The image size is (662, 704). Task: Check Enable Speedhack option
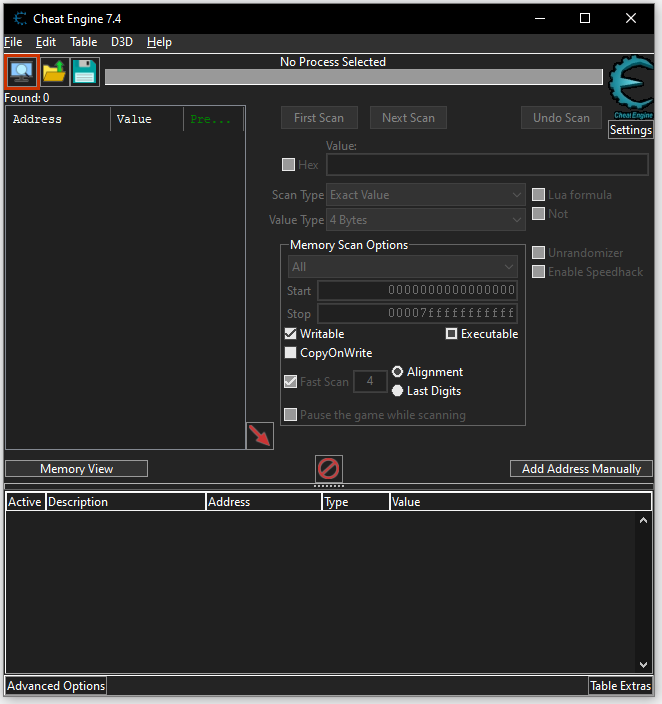pyautogui.click(x=538, y=271)
